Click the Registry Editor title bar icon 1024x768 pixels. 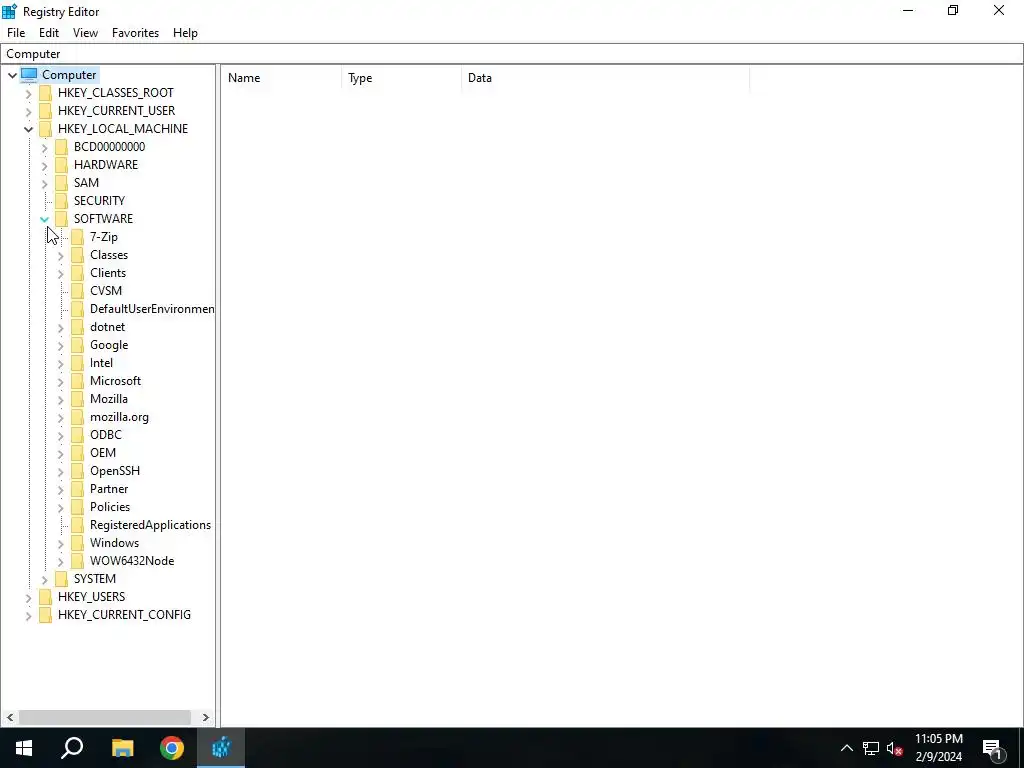tap(10, 11)
